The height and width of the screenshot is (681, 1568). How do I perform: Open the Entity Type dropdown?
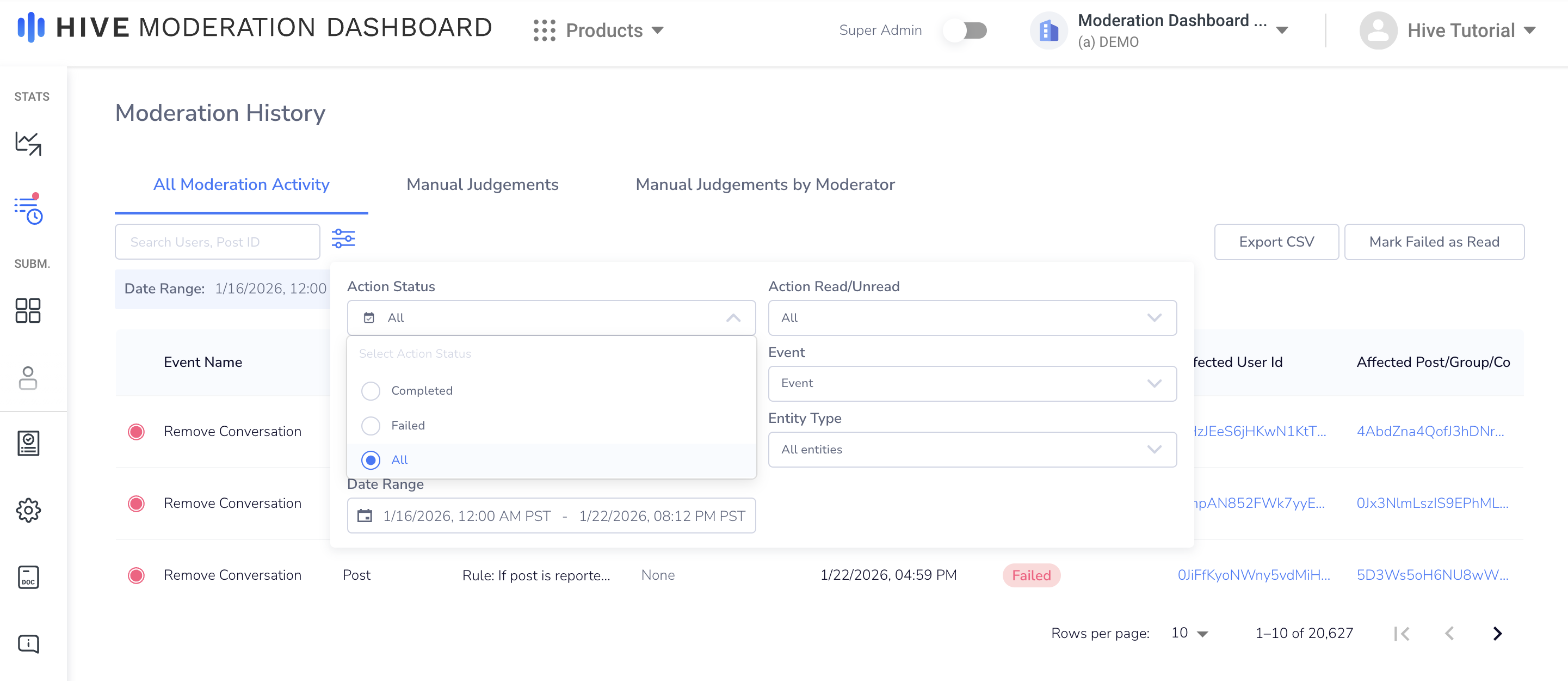click(972, 450)
